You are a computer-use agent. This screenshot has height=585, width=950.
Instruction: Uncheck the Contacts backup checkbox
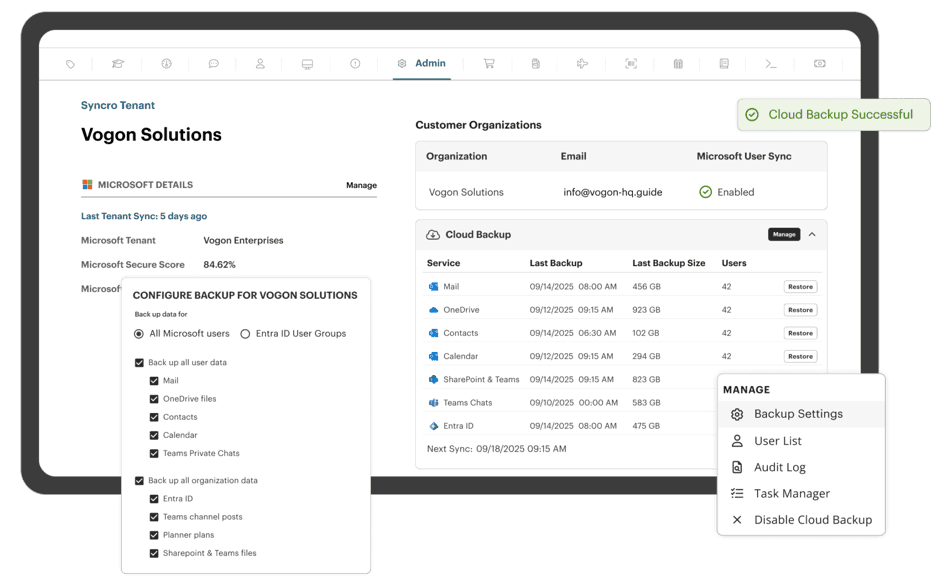pos(154,417)
